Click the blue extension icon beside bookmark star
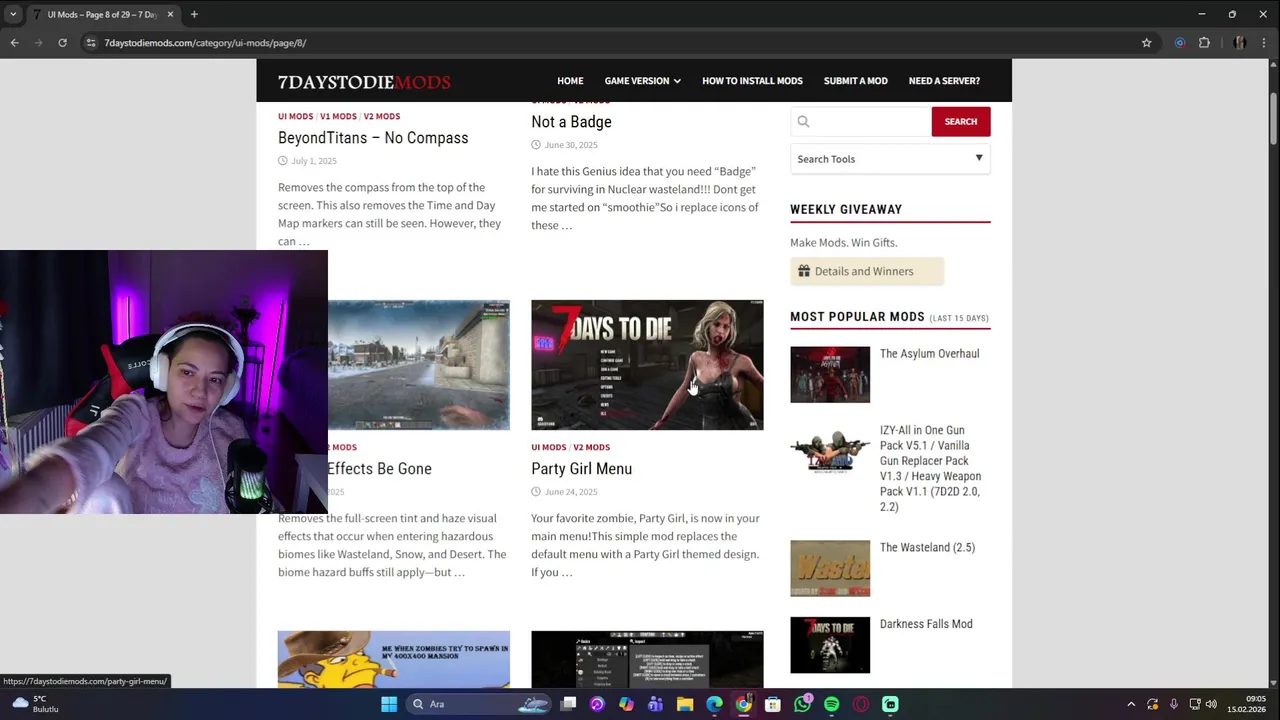The height and width of the screenshot is (720, 1280). (x=1180, y=43)
